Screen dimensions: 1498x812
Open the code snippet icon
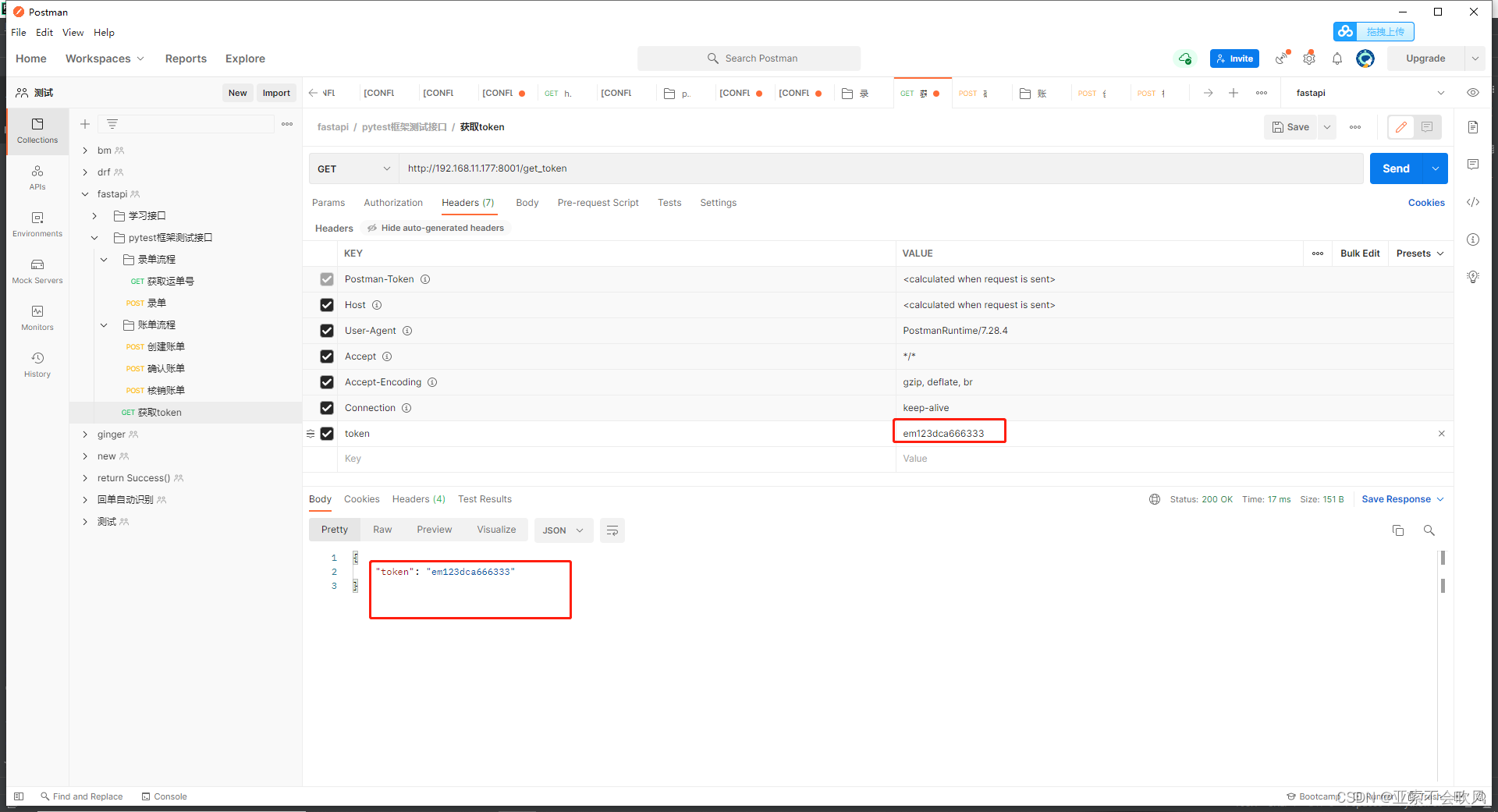tap(1473, 202)
